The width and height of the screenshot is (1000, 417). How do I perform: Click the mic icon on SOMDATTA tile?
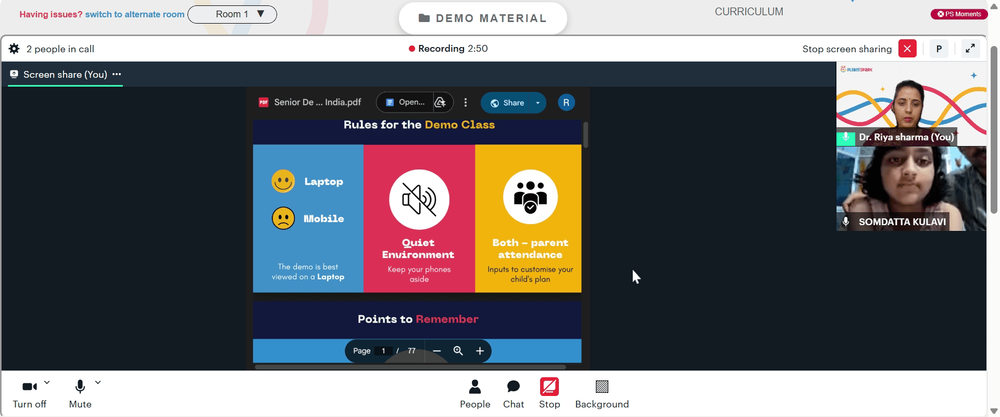846,222
